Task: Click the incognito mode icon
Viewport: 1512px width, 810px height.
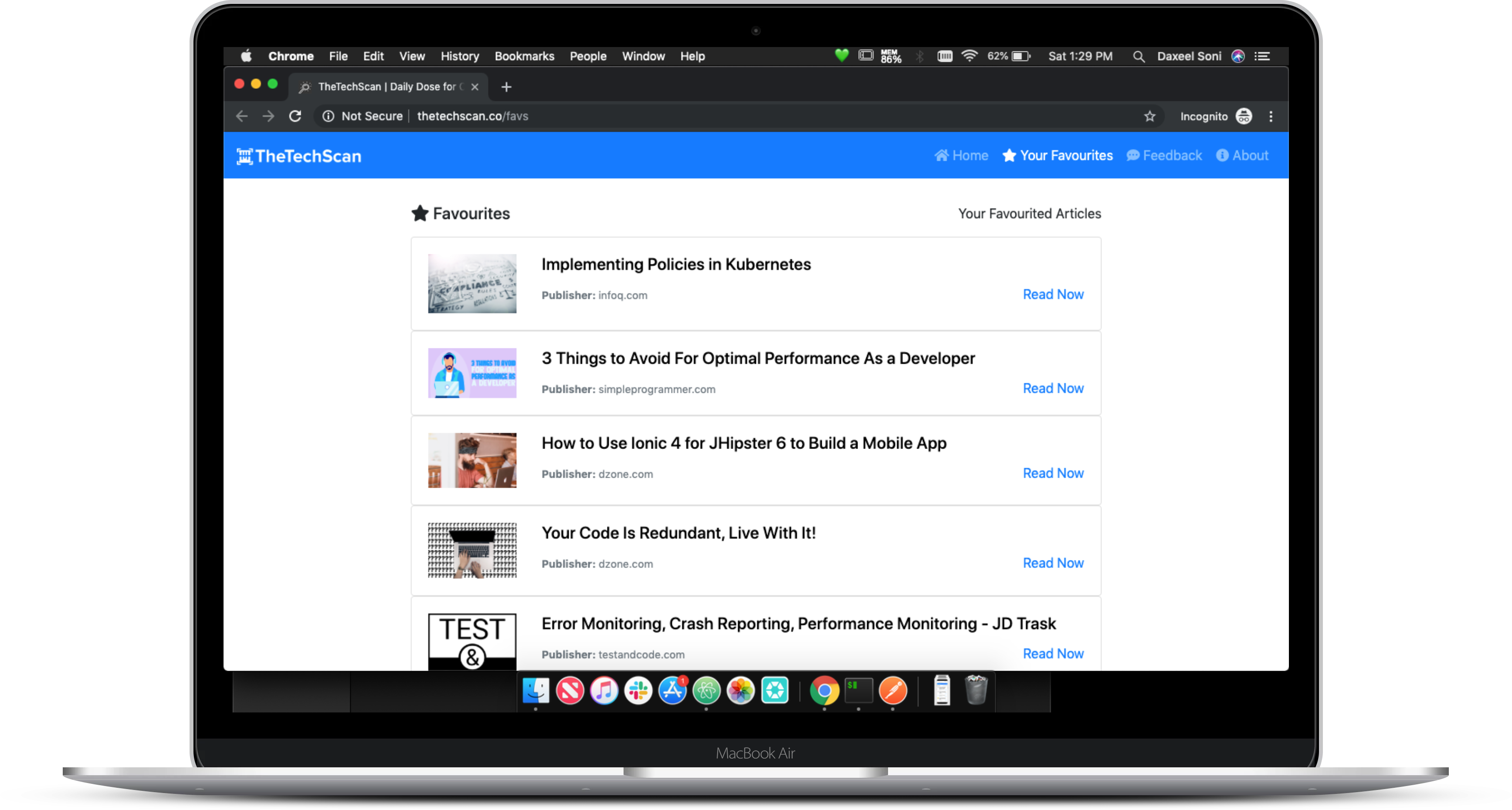Action: [1244, 116]
